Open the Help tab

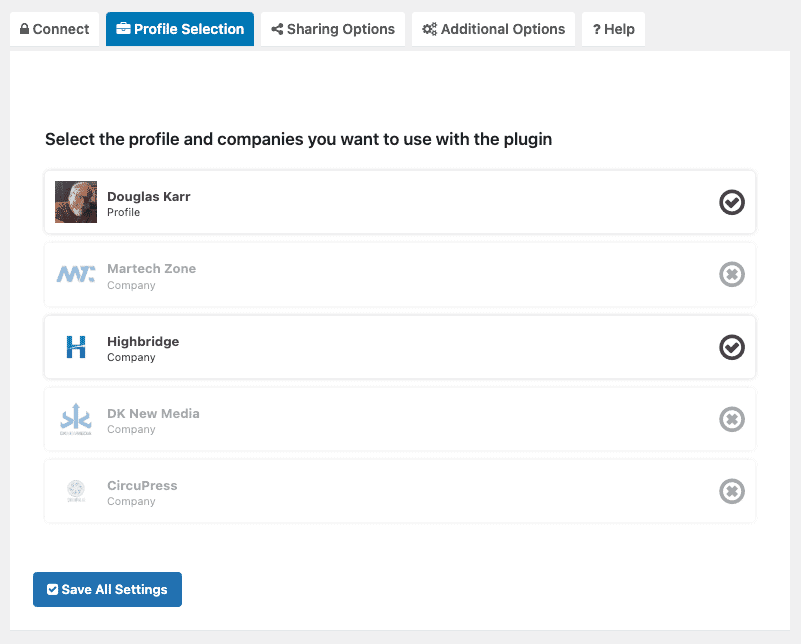coord(613,29)
